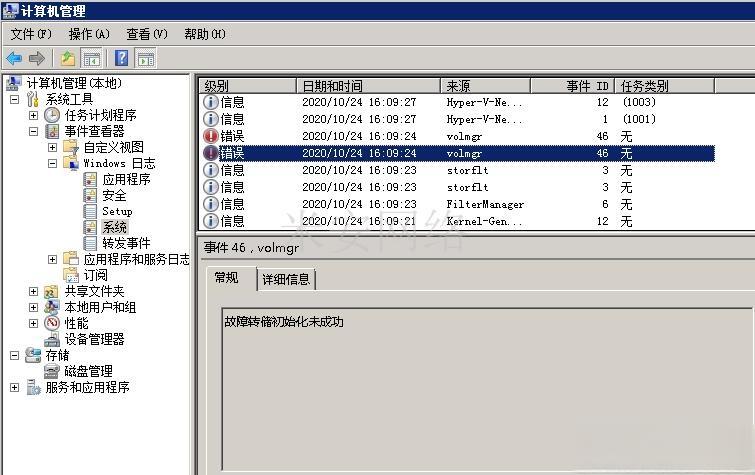Click the Forward arrow toolbar icon
Screen dimensions: 755x475
click(37, 59)
